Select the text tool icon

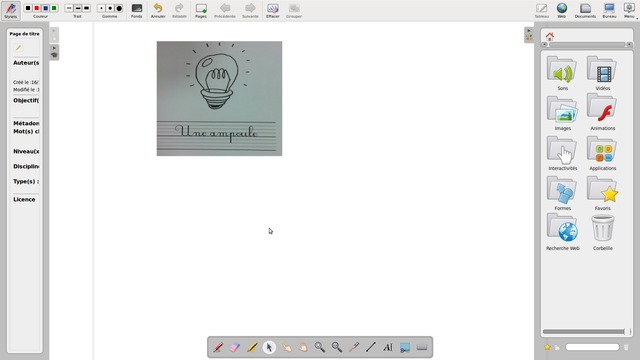pyautogui.click(x=388, y=347)
